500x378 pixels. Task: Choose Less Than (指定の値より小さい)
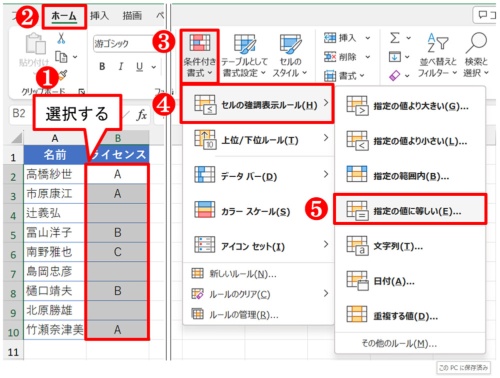coord(410,141)
